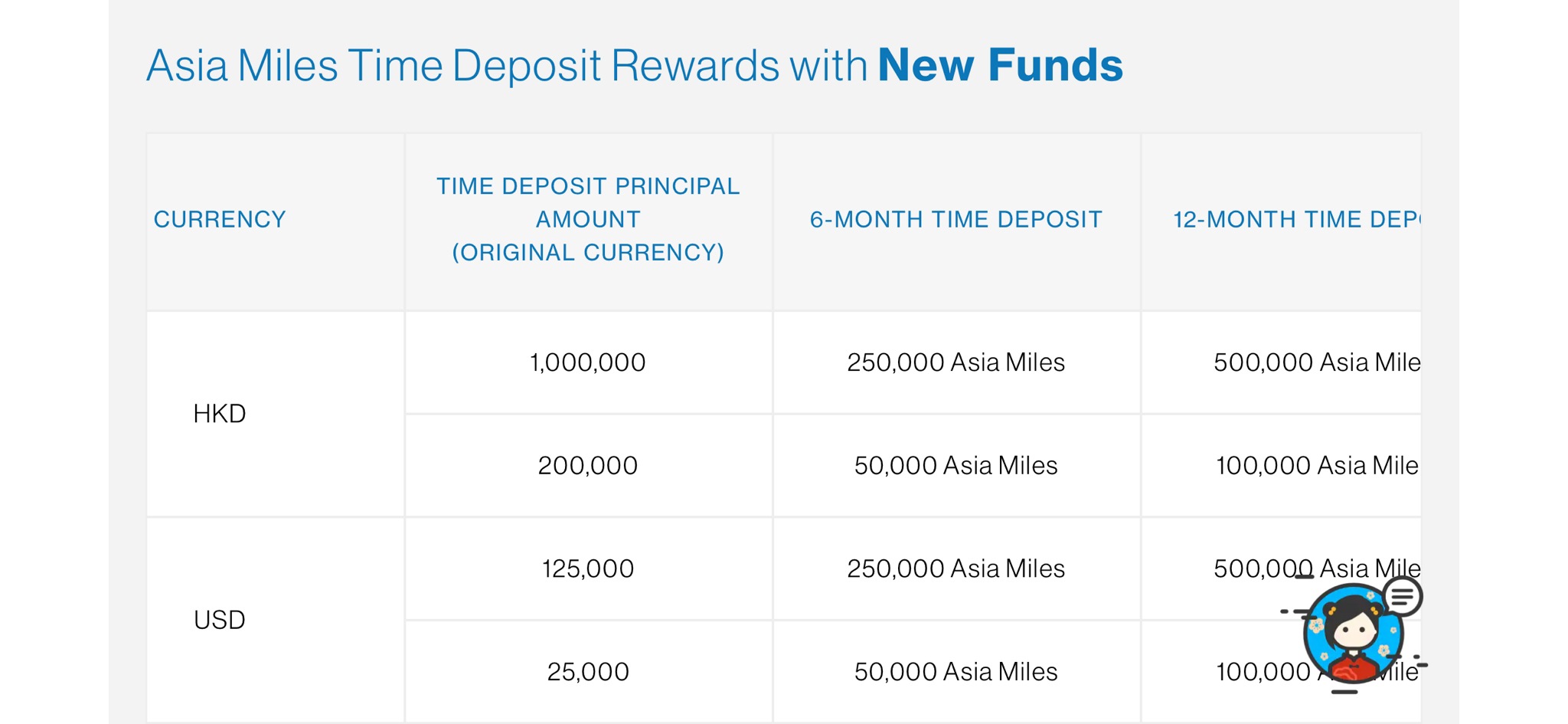Select 250,000 Asia Miles in HKD row
The width and height of the screenshot is (1568, 724).
pyautogui.click(x=956, y=362)
